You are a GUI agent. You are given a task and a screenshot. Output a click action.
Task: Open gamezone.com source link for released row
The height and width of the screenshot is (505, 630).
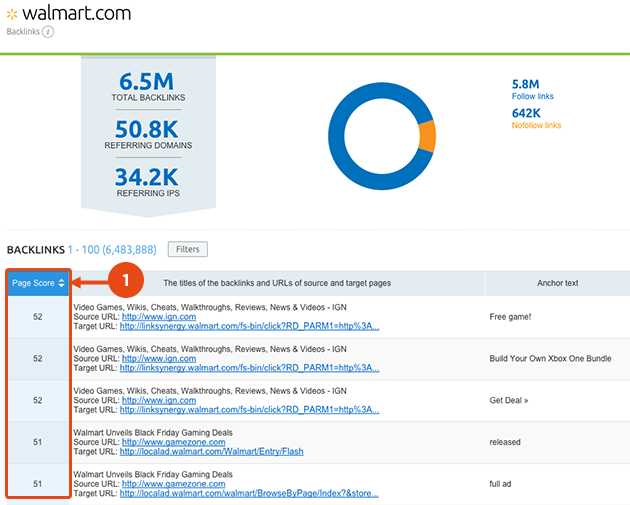[x=174, y=442]
